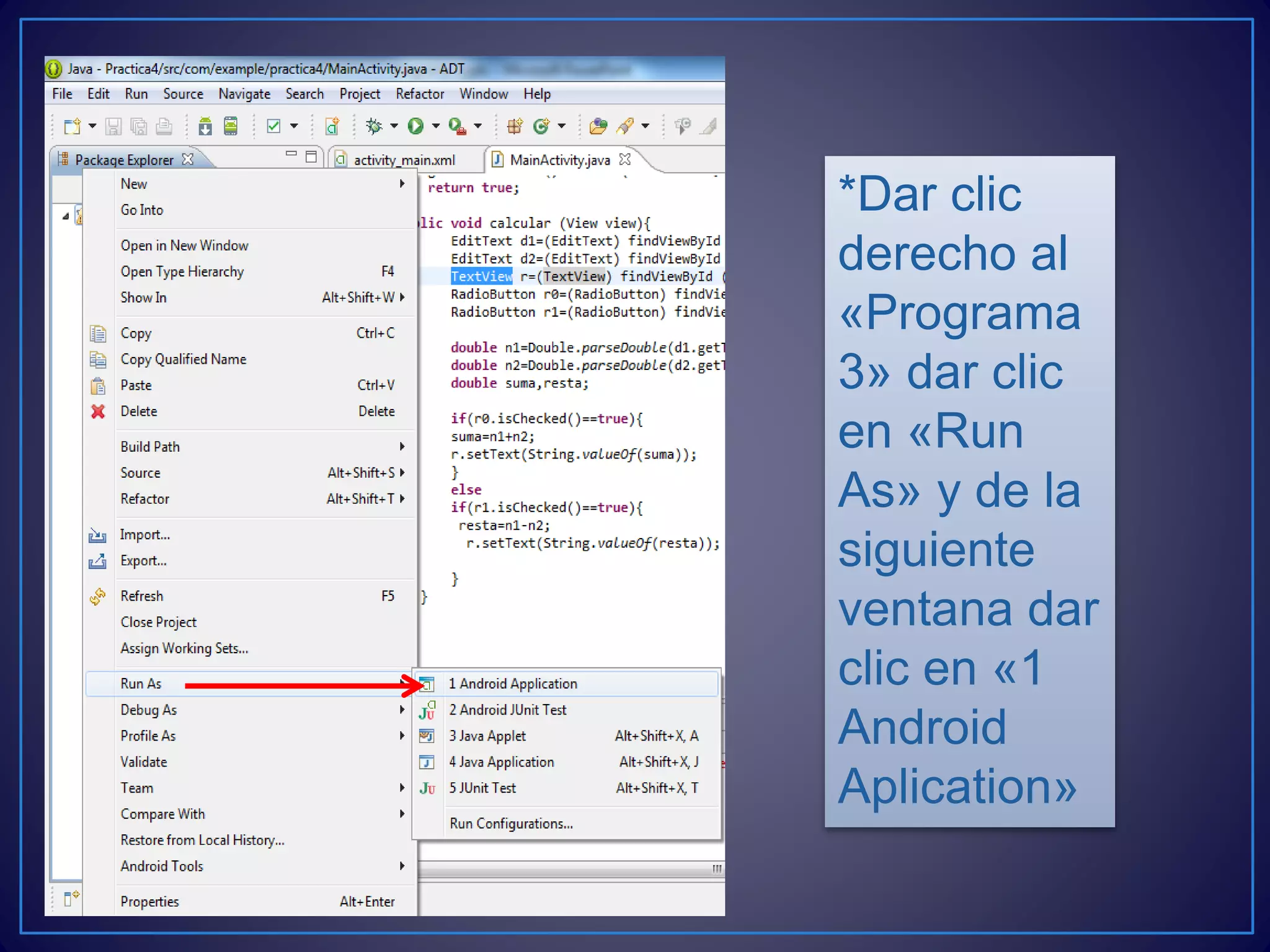
Task: Expand the Build Path submenu
Action: [x=250, y=447]
